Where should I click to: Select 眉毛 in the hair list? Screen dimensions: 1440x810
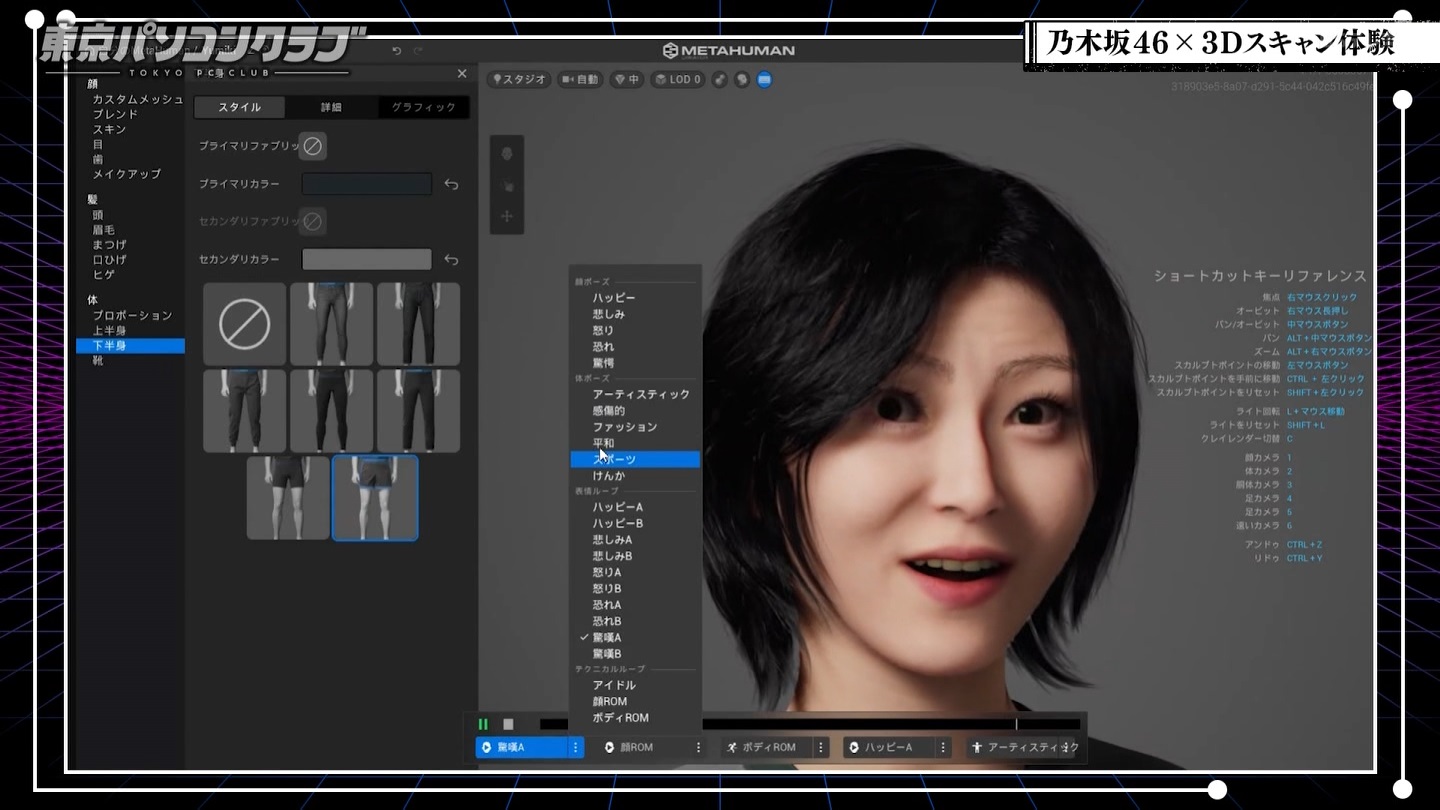tap(104, 230)
